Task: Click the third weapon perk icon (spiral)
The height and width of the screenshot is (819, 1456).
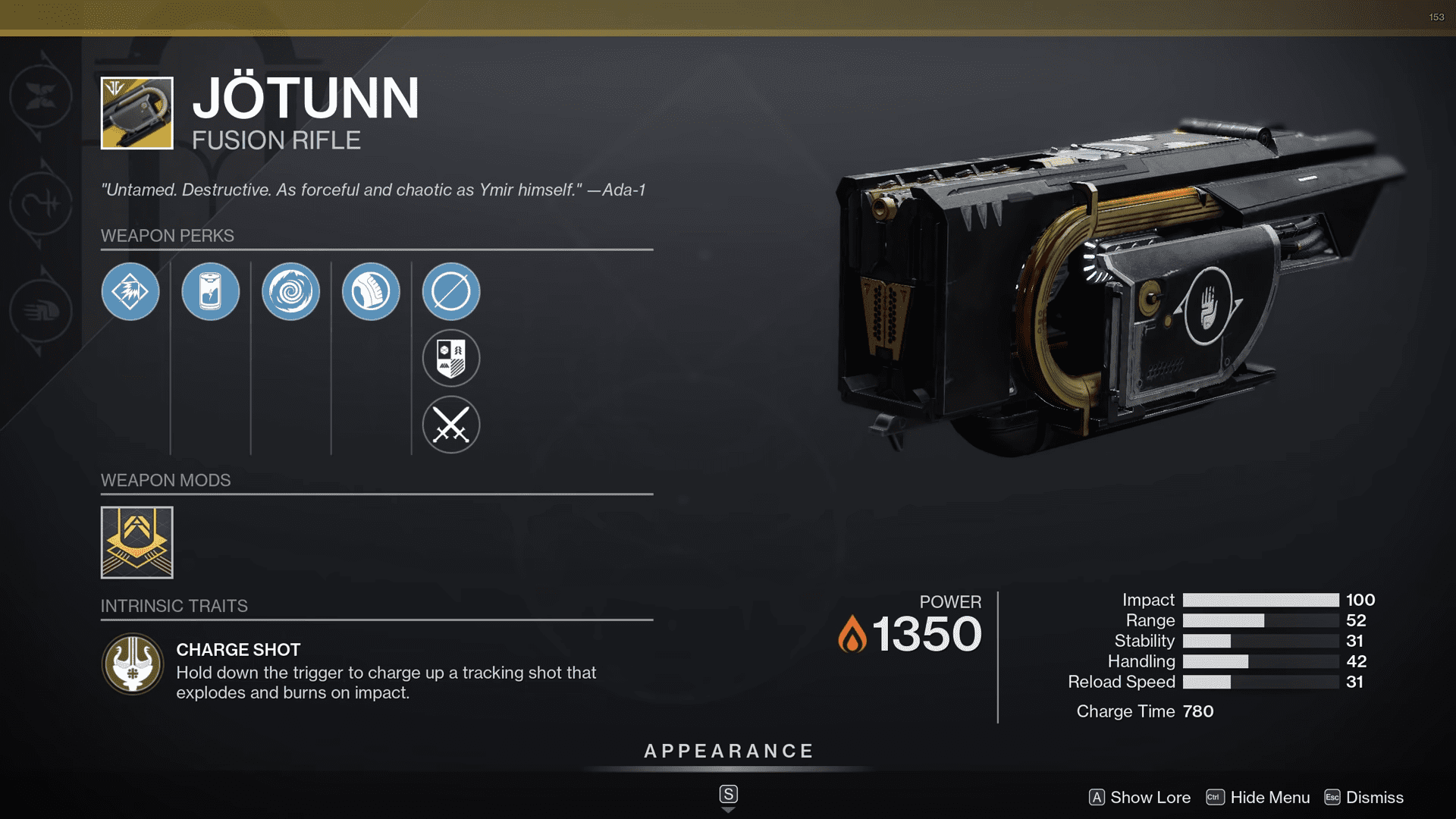Action: click(x=289, y=290)
